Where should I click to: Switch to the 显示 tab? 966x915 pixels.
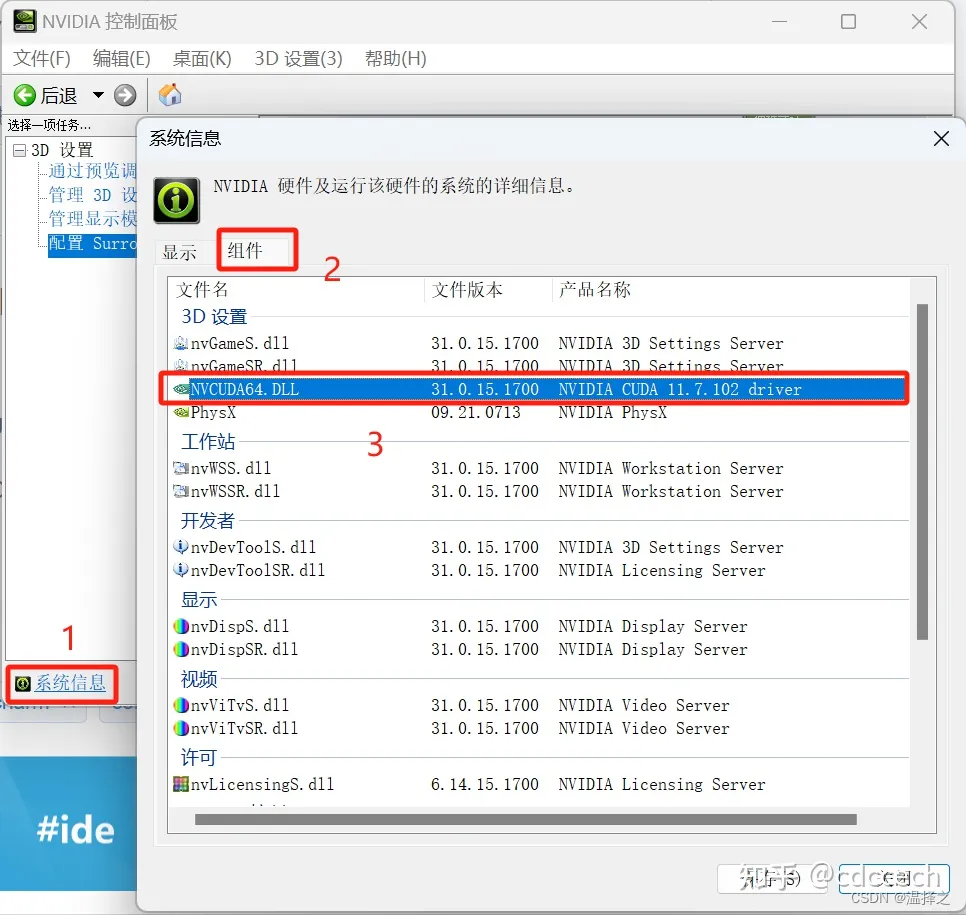click(x=179, y=252)
